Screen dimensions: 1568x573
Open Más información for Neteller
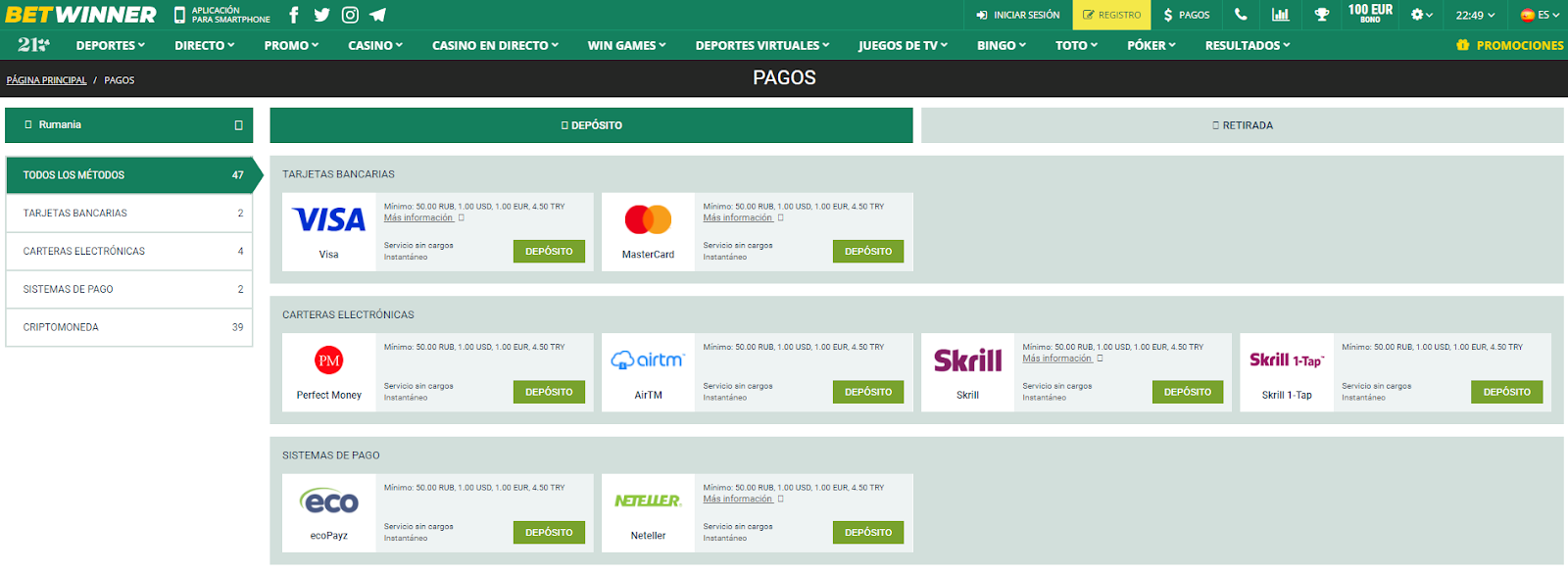738,499
